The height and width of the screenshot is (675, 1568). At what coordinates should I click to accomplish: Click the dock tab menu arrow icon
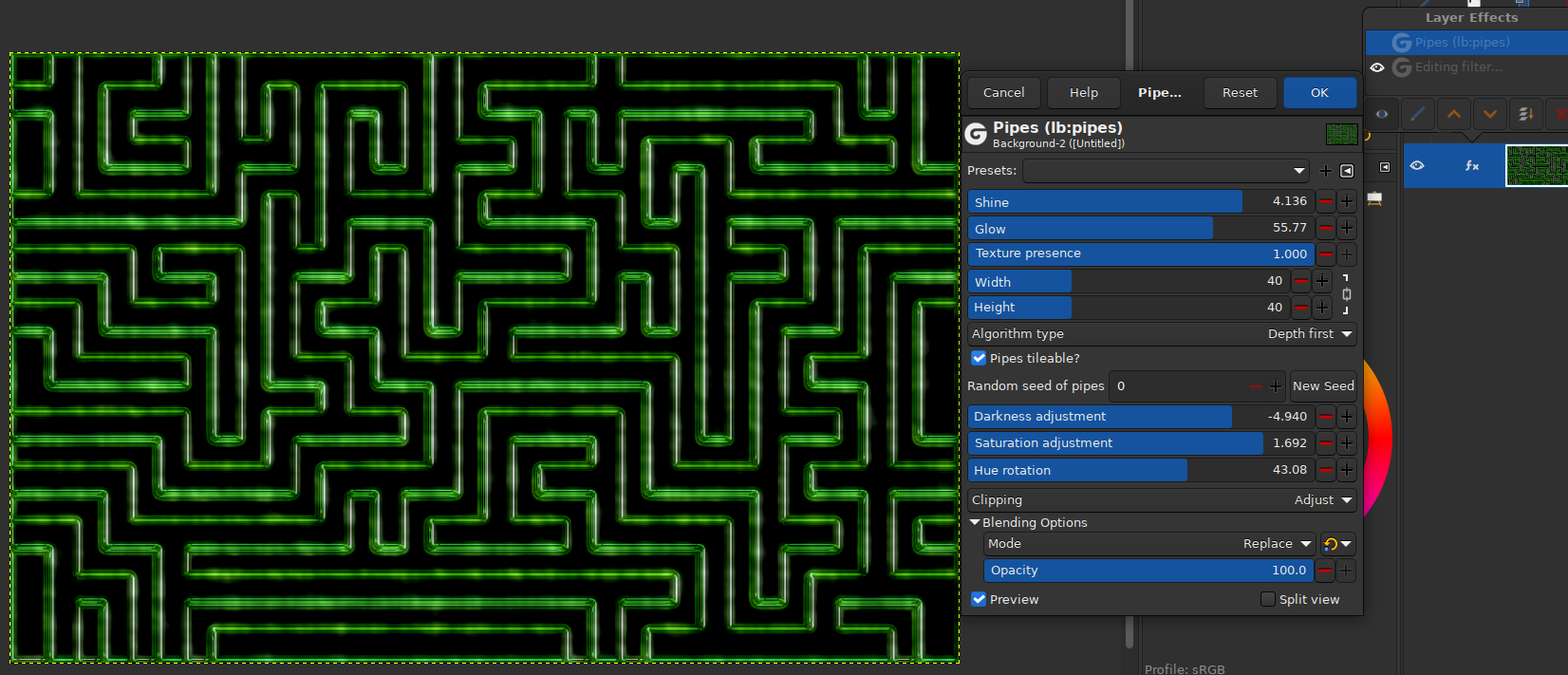point(1385,168)
